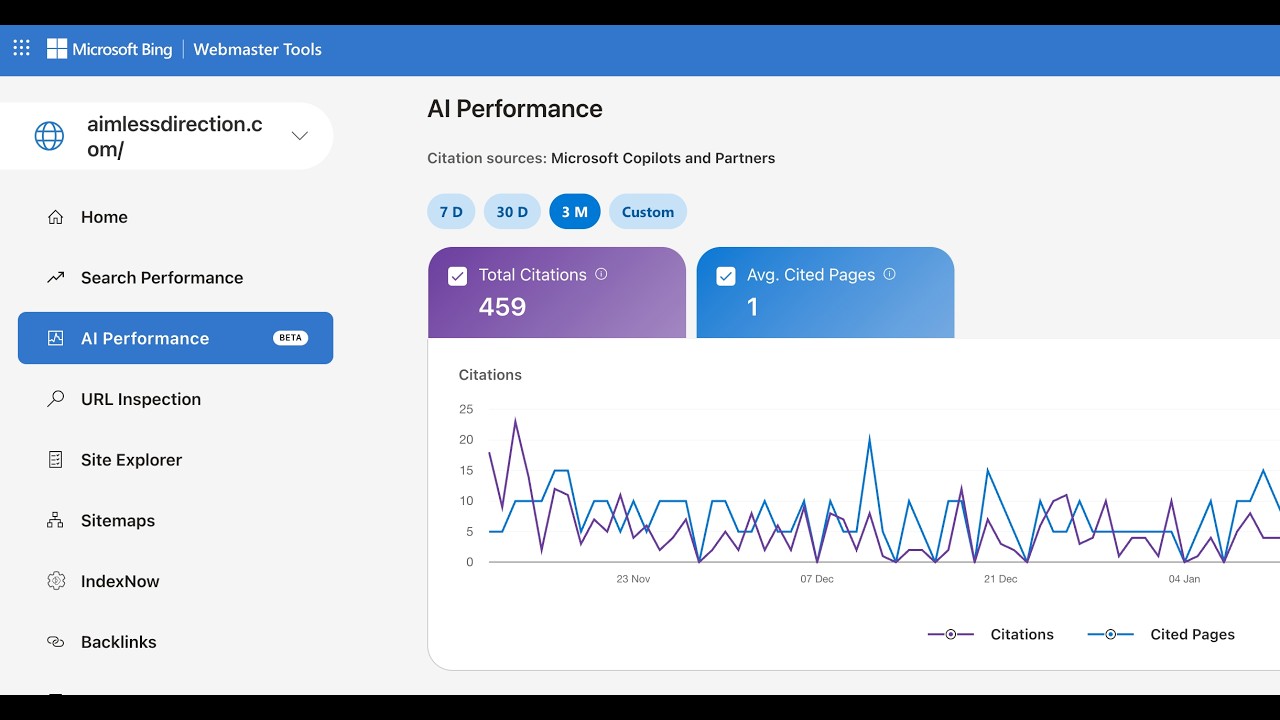The width and height of the screenshot is (1280, 720).
Task: Choose the Custom date range
Action: point(648,212)
